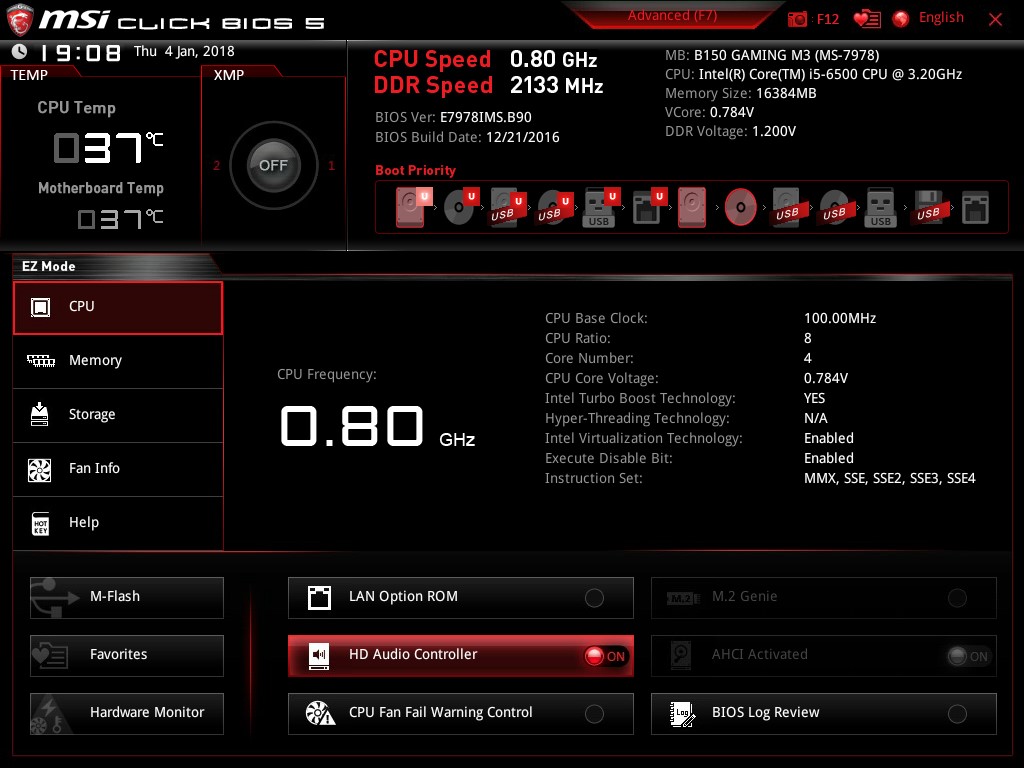The image size is (1024, 768).
Task: Open the Memory section
Action: tap(118, 361)
